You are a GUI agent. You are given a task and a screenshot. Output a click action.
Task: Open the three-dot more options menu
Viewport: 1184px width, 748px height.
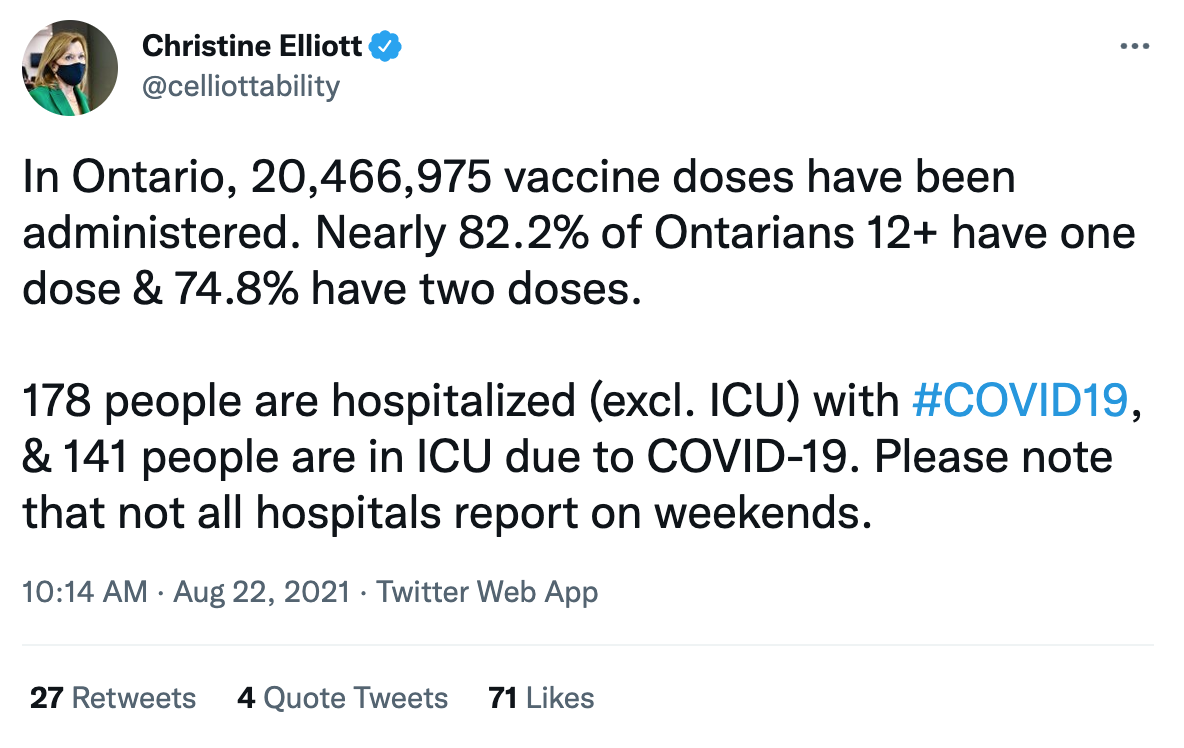tap(1134, 47)
